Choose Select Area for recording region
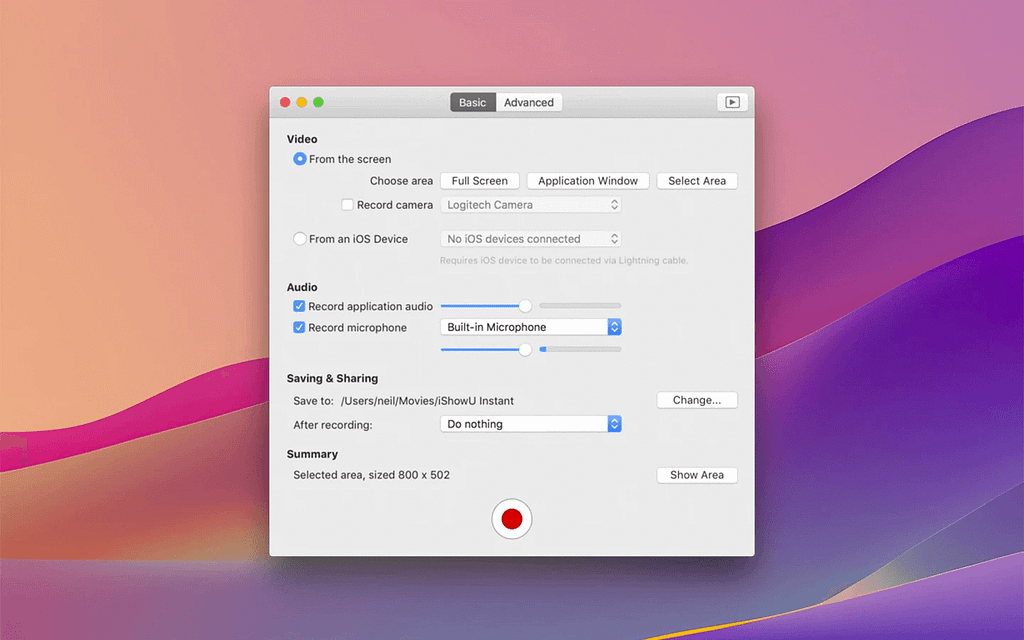 [697, 180]
